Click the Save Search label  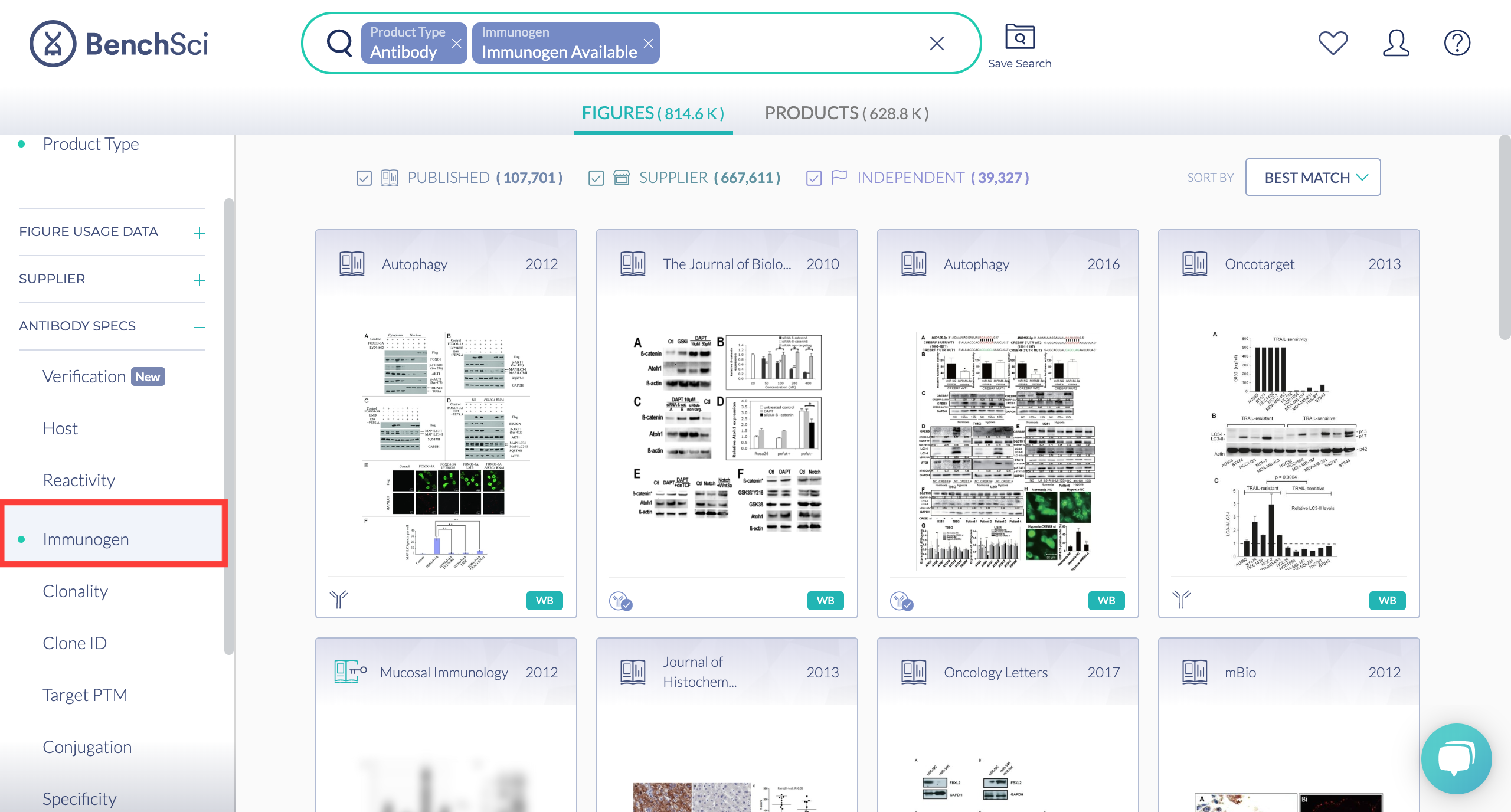tap(1019, 63)
